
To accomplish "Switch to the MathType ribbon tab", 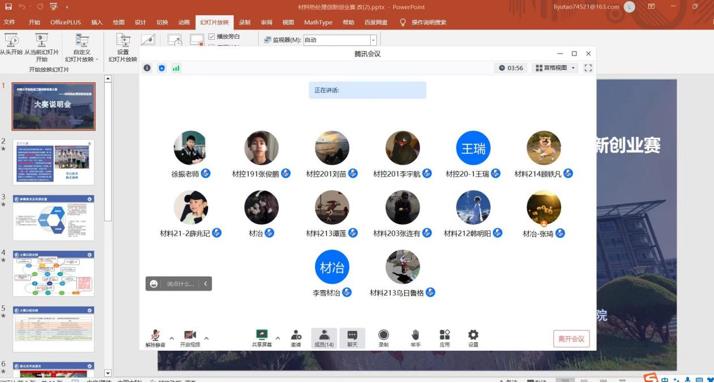I will coord(318,22).
